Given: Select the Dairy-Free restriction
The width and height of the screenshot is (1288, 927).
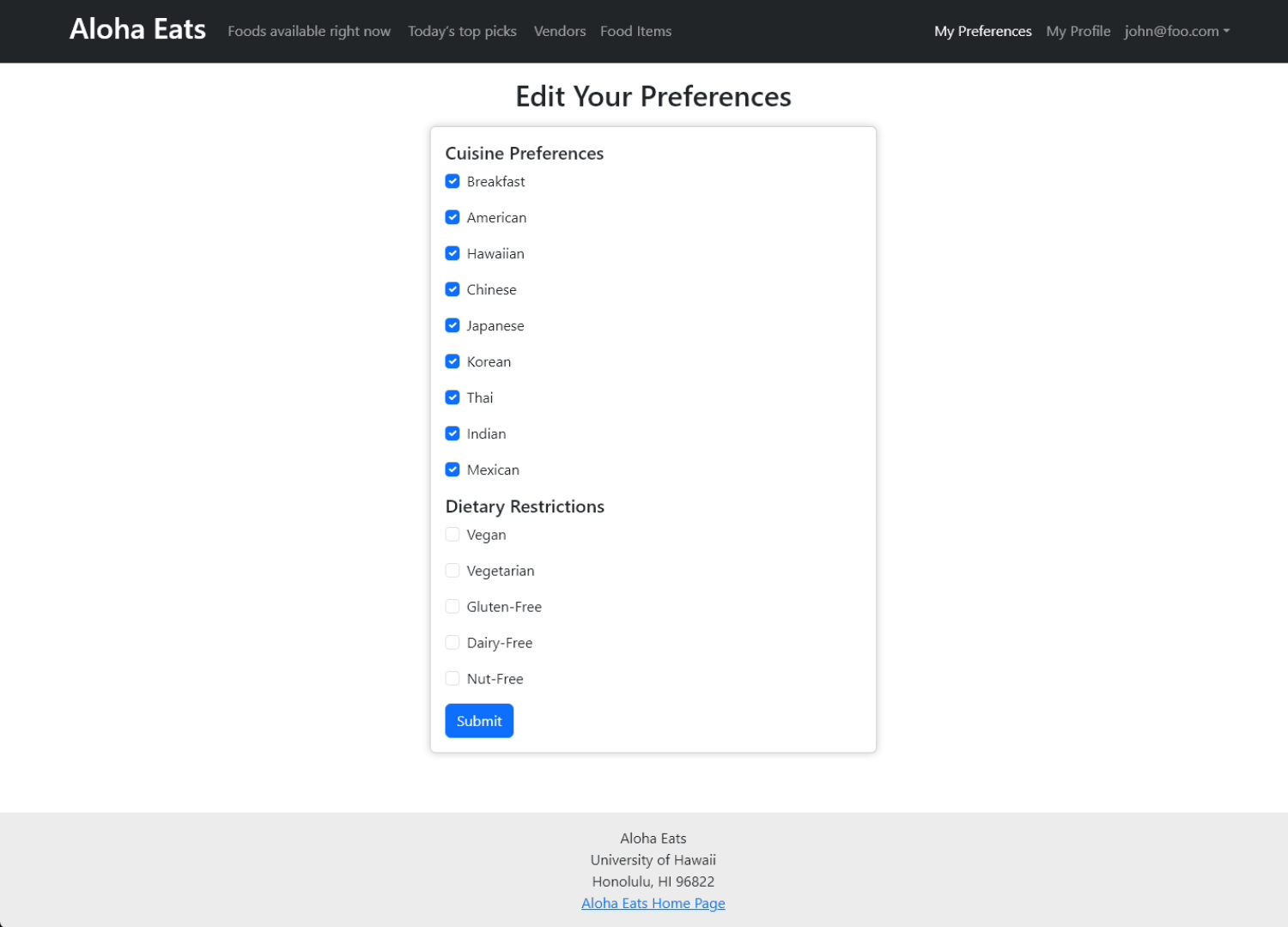Looking at the screenshot, I should [453, 643].
